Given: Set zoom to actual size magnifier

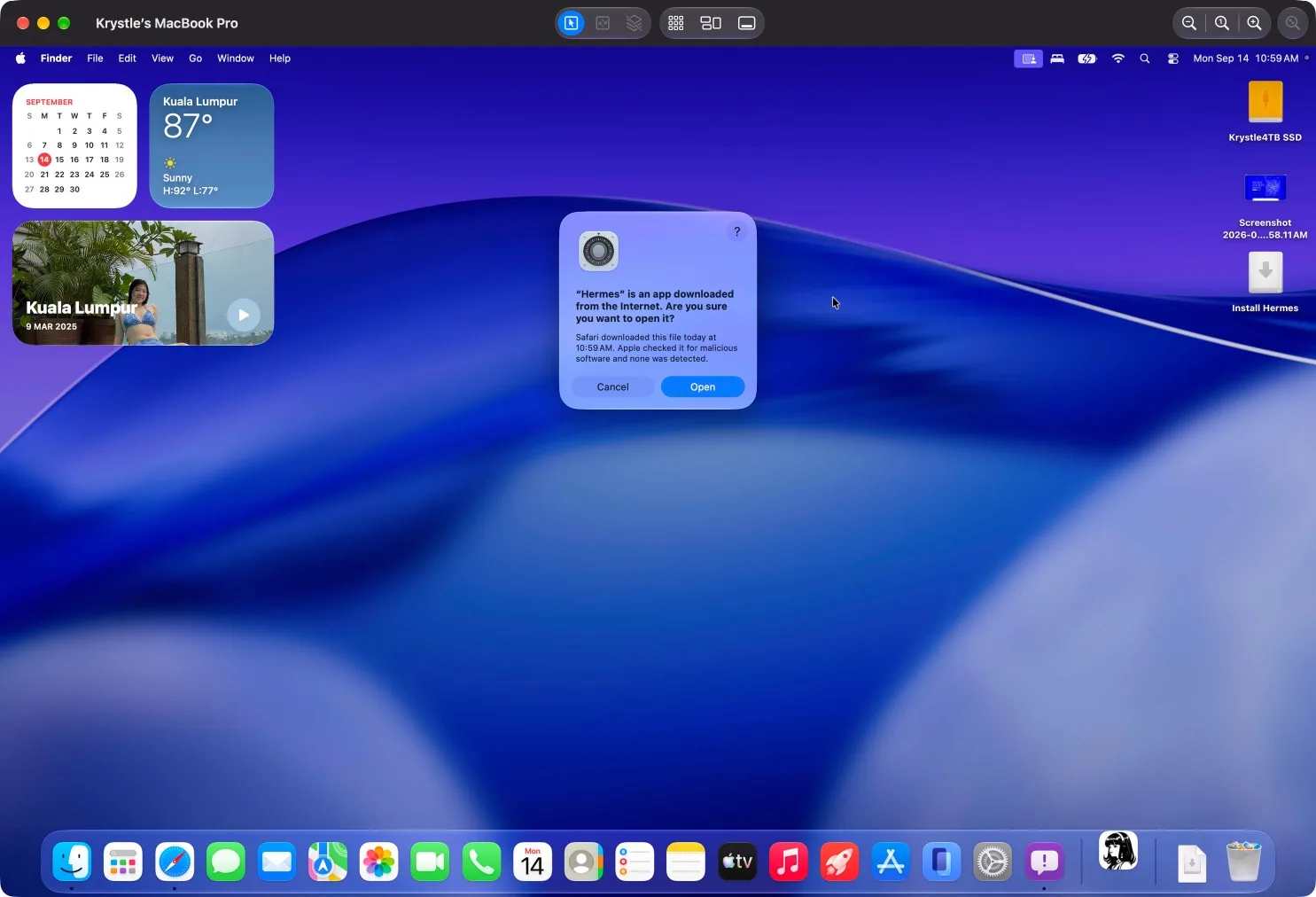Looking at the screenshot, I should (1222, 23).
